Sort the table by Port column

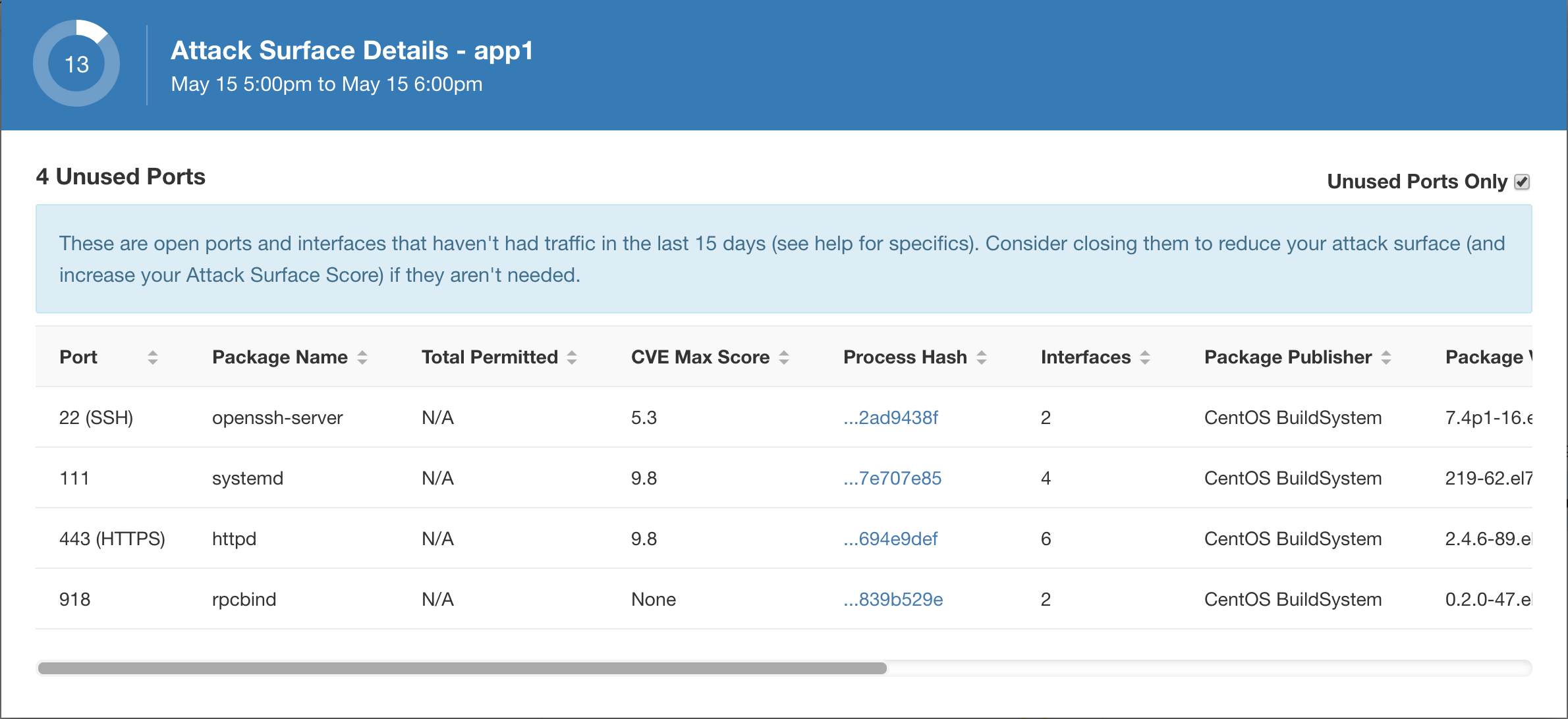tap(153, 357)
